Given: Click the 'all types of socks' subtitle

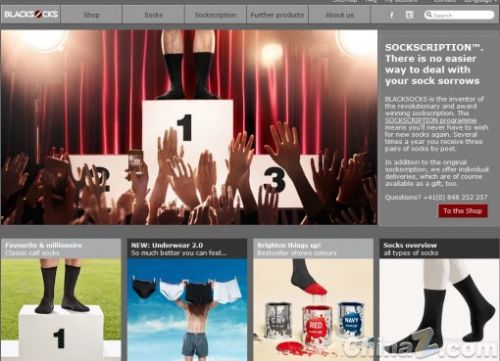Looking at the screenshot, I should (x=411, y=253).
